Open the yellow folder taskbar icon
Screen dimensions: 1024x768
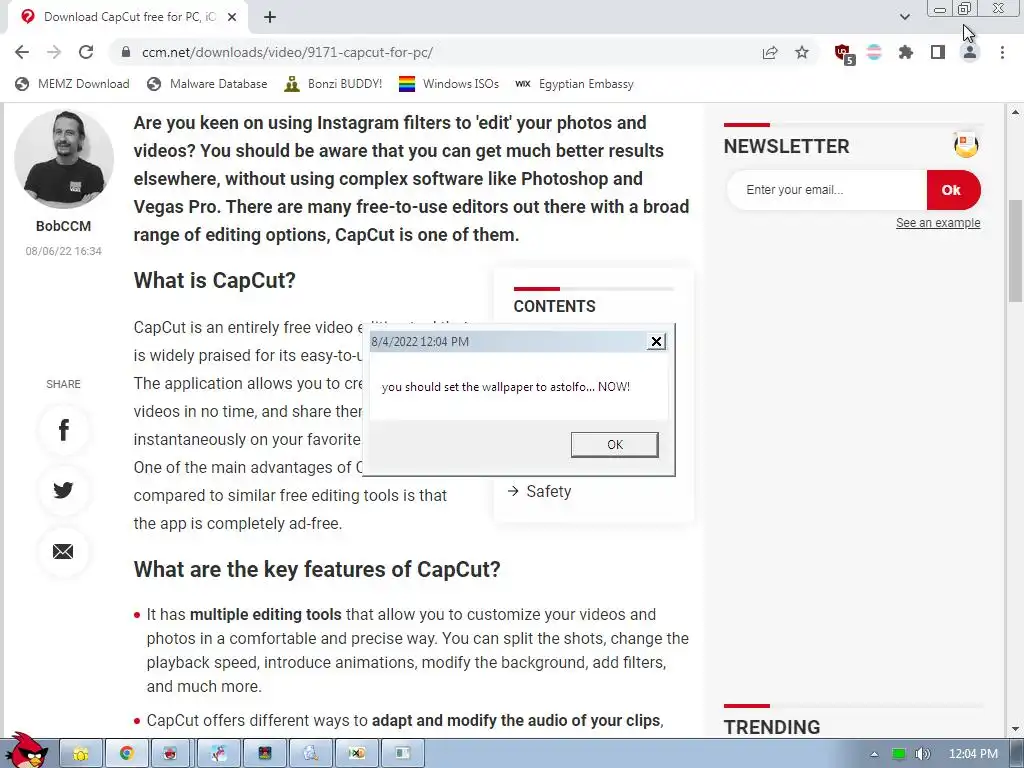coord(81,754)
